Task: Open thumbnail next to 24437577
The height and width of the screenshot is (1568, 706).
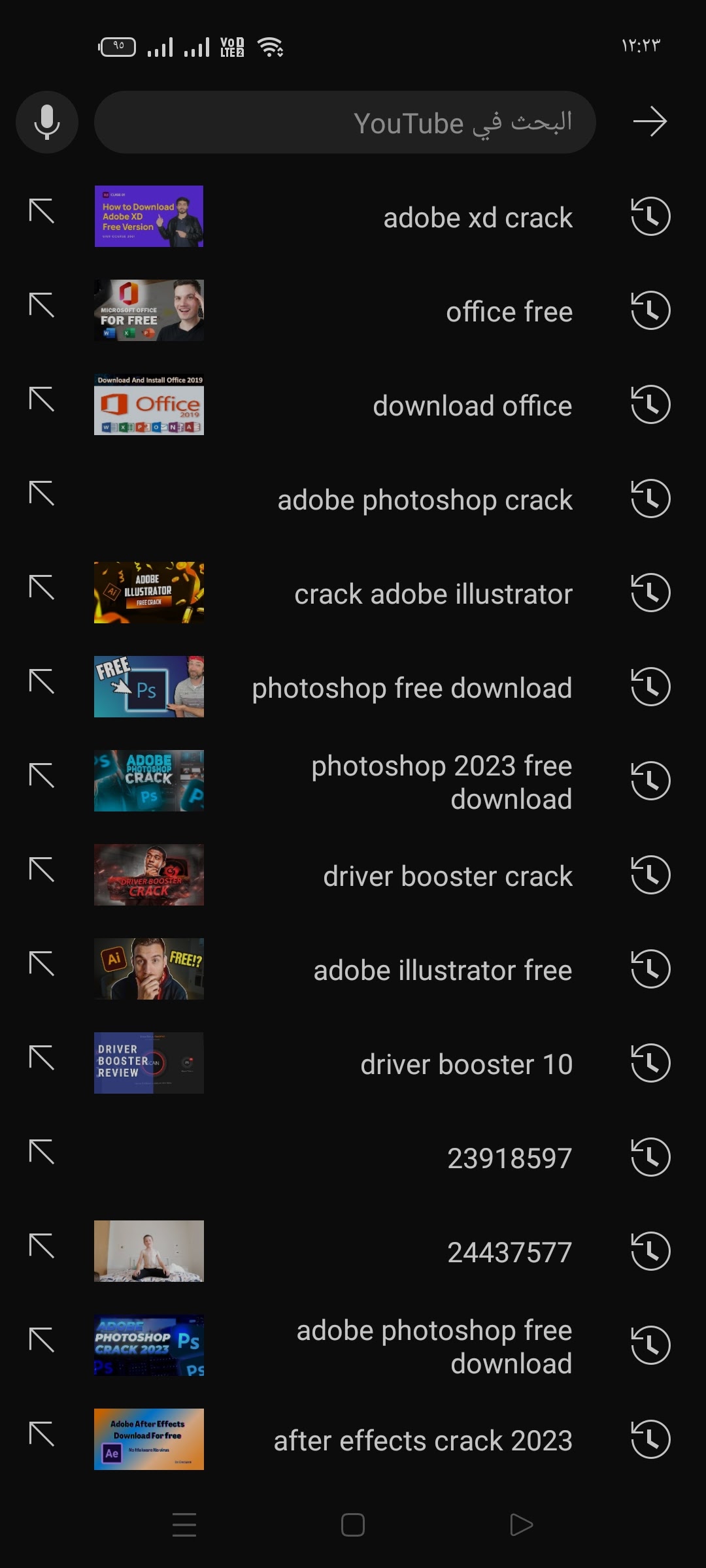Action: pos(149,1251)
